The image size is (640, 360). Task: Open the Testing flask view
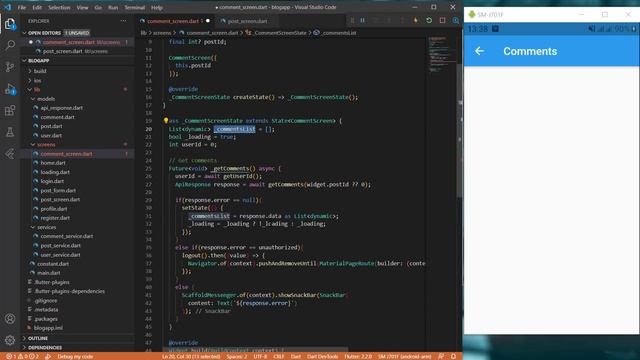tap(10, 132)
